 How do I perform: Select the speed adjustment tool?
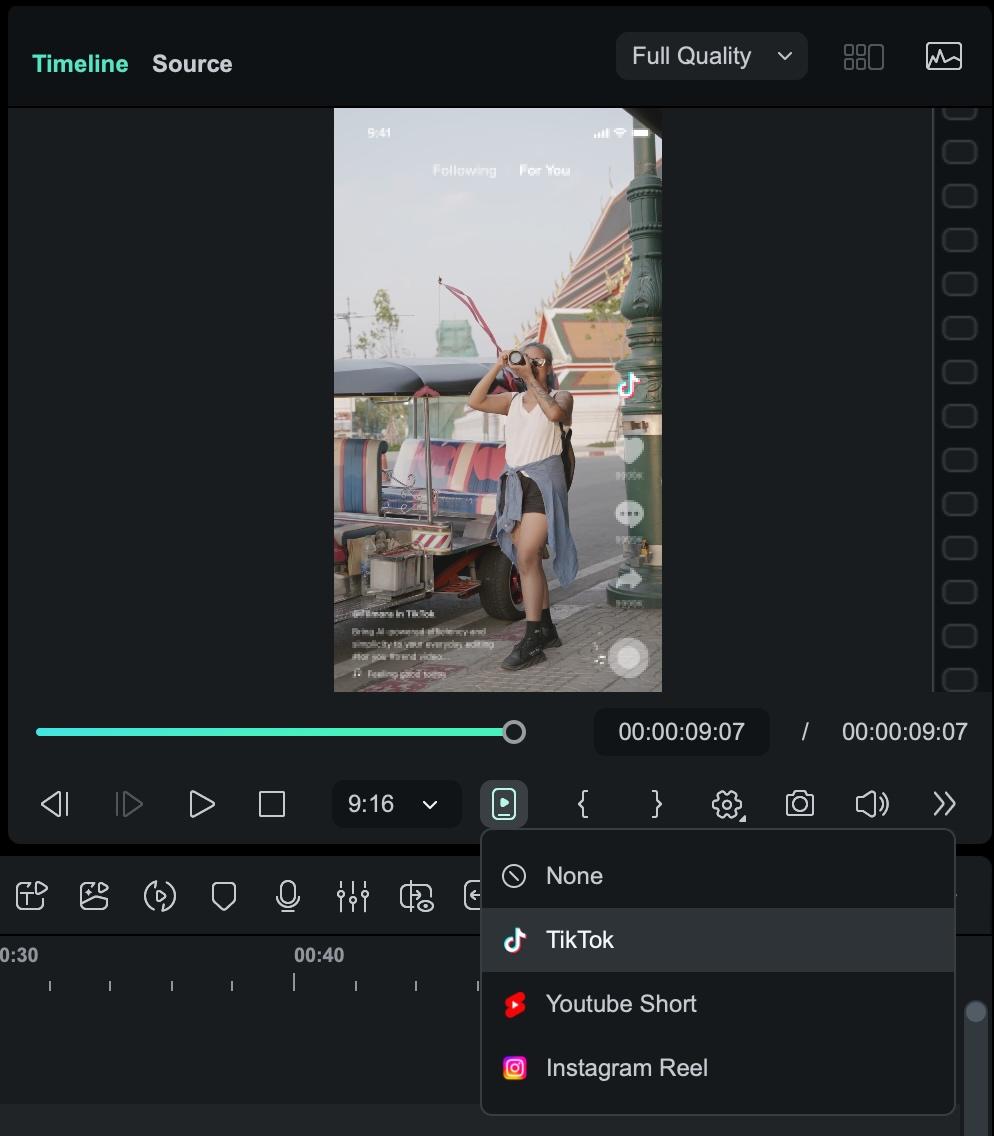coord(159,896)
